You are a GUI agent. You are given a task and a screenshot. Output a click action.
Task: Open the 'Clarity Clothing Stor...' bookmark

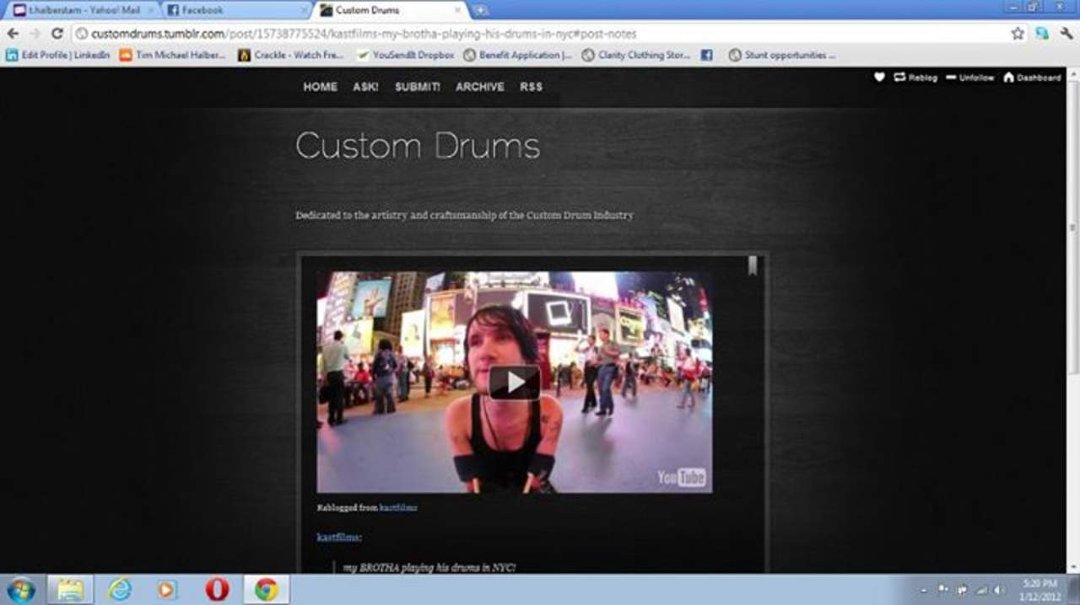point(636,55)
